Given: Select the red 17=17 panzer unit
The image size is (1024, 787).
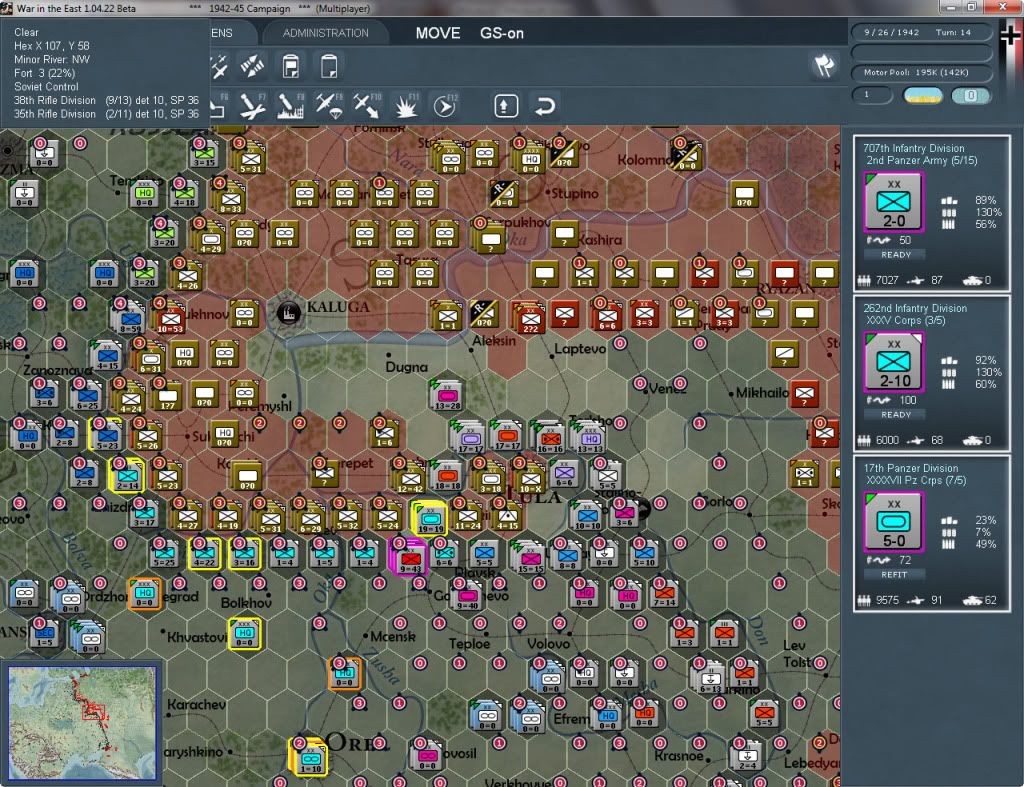Looking at the screenshot, I should (x=507, y=438).
